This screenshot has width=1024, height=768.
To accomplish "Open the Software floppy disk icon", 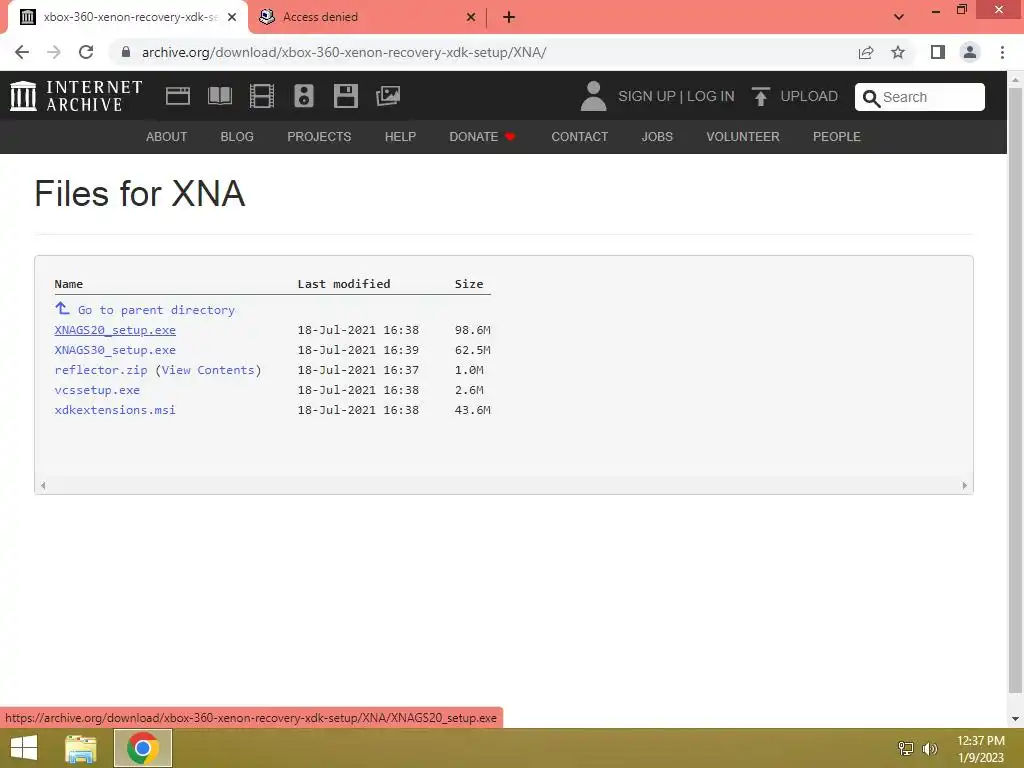I will (345, 96).
